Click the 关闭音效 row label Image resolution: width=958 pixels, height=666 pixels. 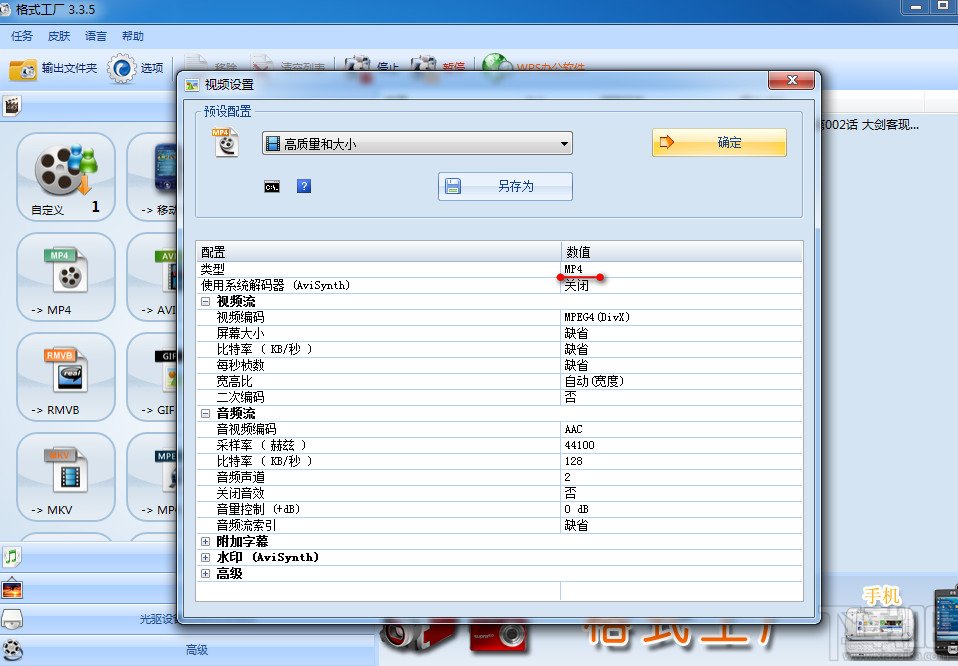click(x=240, y=493)
